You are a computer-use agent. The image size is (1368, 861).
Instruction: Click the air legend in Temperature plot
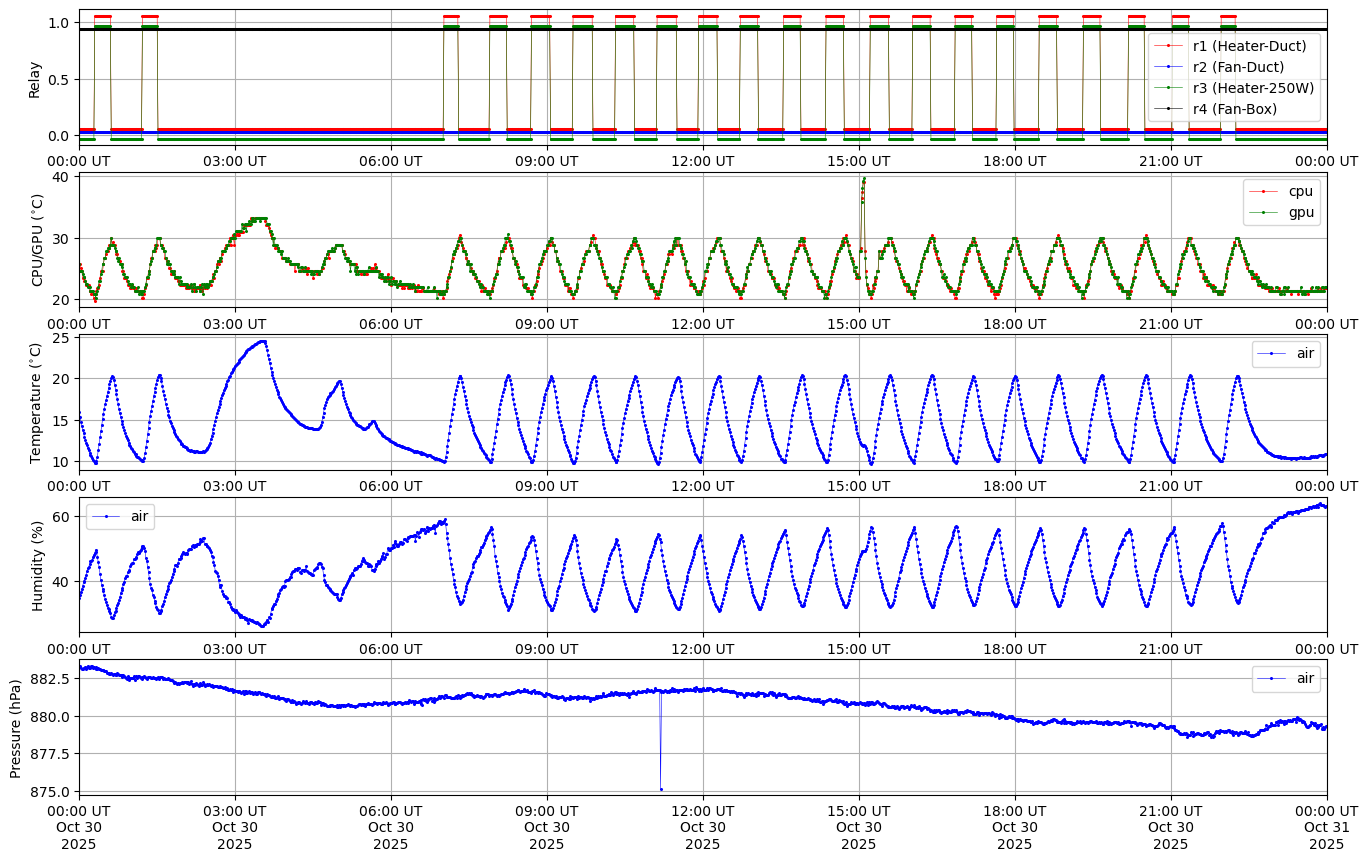[x=1305, y=353]
